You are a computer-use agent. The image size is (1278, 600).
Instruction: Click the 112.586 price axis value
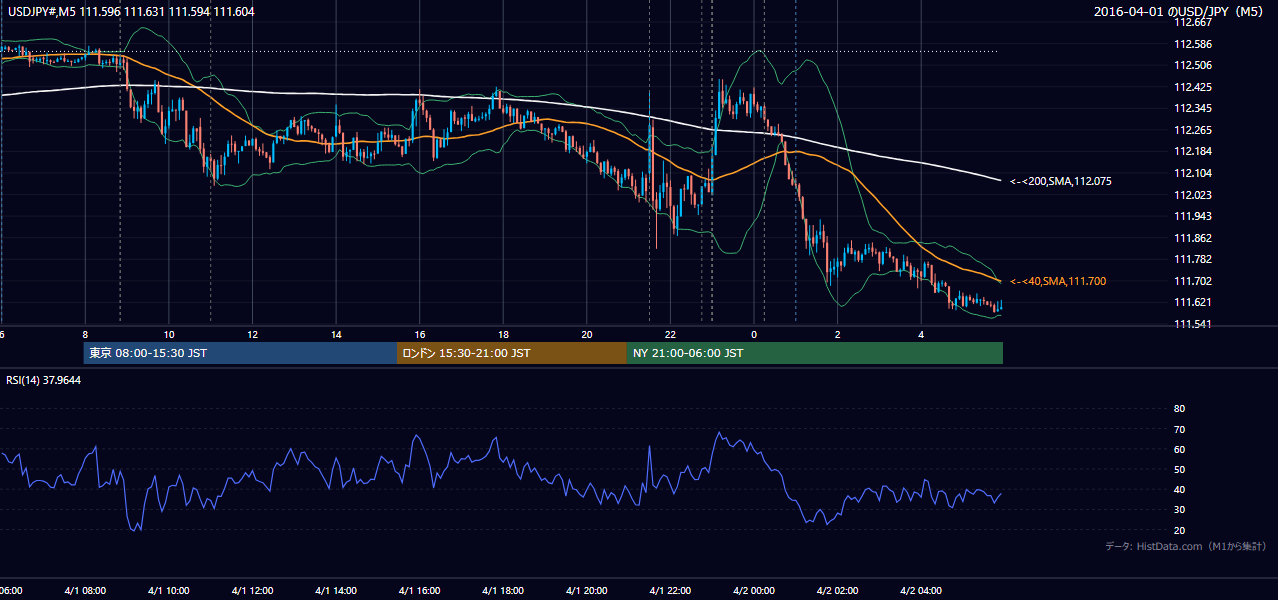pyautogui.click(x=1192, y=44)
